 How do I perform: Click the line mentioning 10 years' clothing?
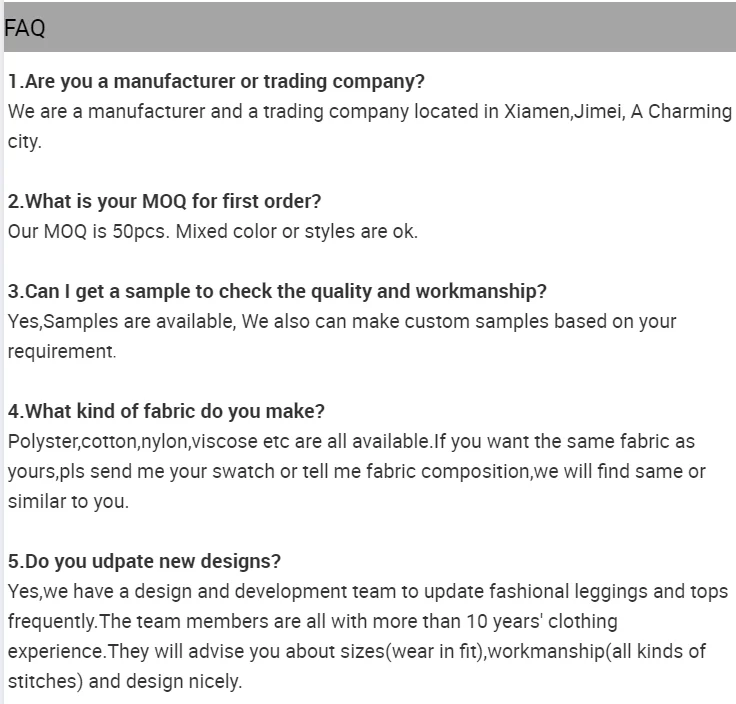click(x=312, y=621)
